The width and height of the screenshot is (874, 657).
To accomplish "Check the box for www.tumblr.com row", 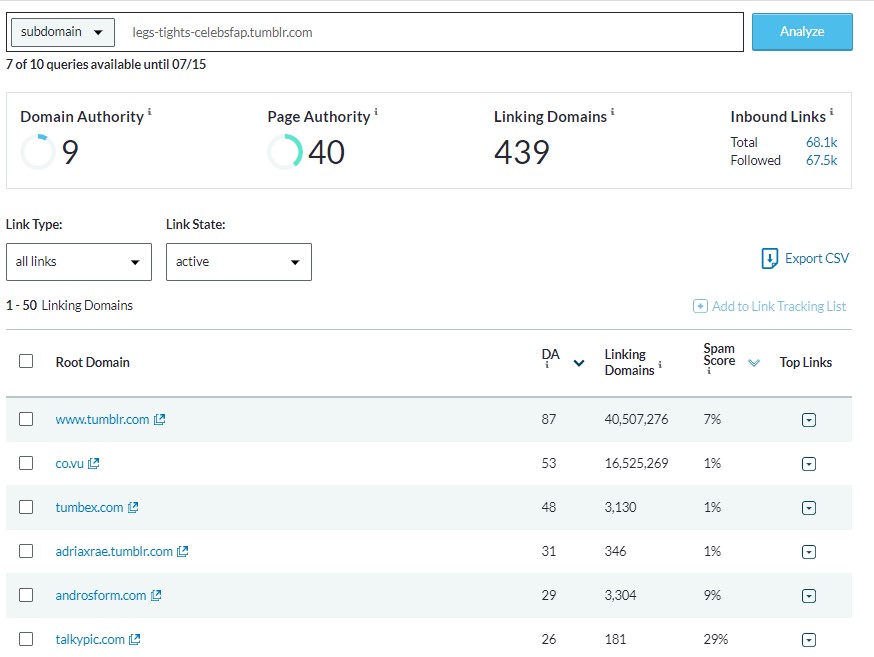I will click(26, 418).
